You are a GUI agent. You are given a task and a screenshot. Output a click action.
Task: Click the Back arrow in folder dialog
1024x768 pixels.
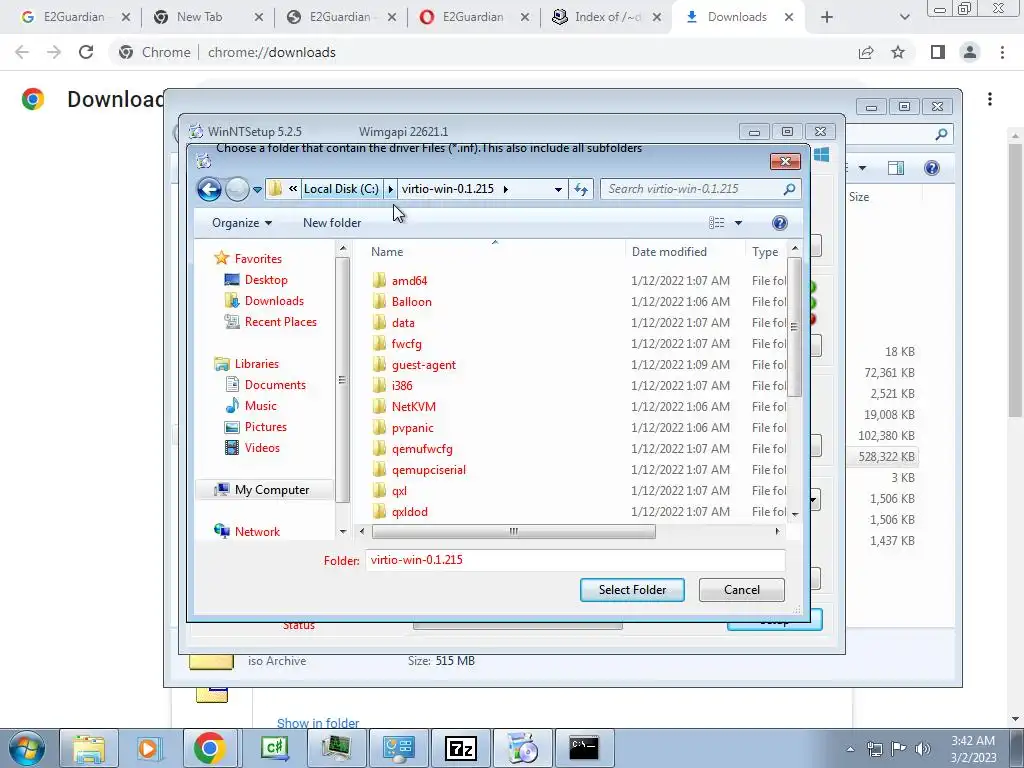click(x=209, y=189)
